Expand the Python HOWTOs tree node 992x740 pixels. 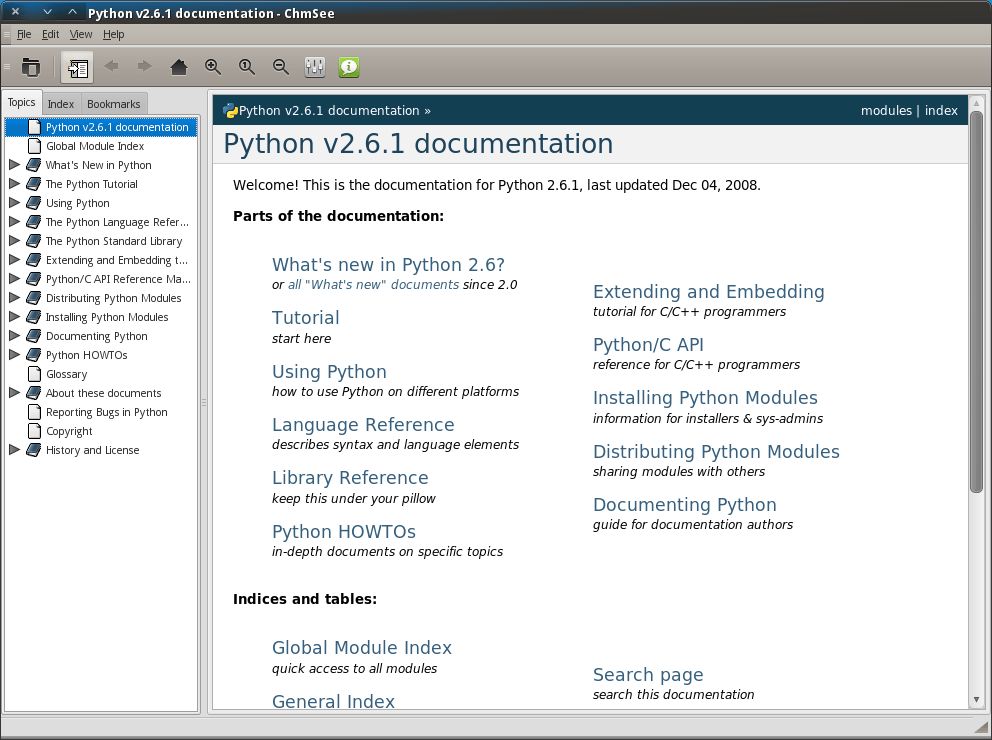(14, 354)
